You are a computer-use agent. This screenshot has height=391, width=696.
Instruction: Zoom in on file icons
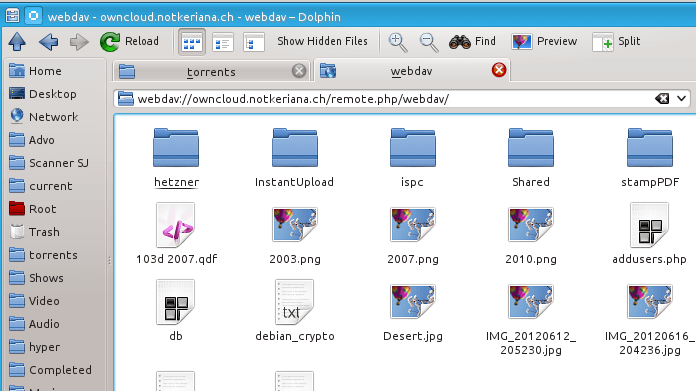pos(398,42)
